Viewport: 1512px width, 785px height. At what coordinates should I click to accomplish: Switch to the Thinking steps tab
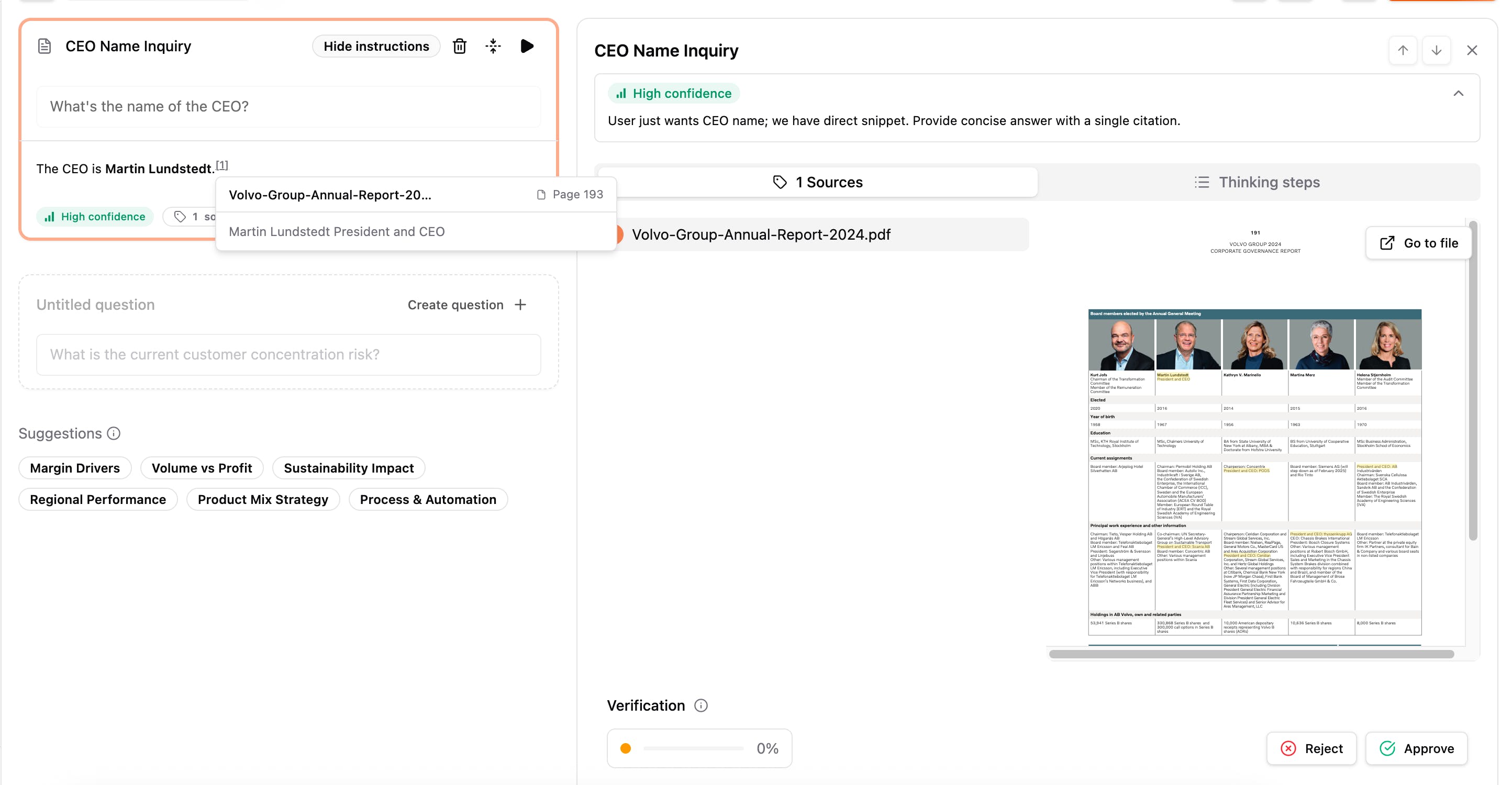click(x=1257, y=183)
